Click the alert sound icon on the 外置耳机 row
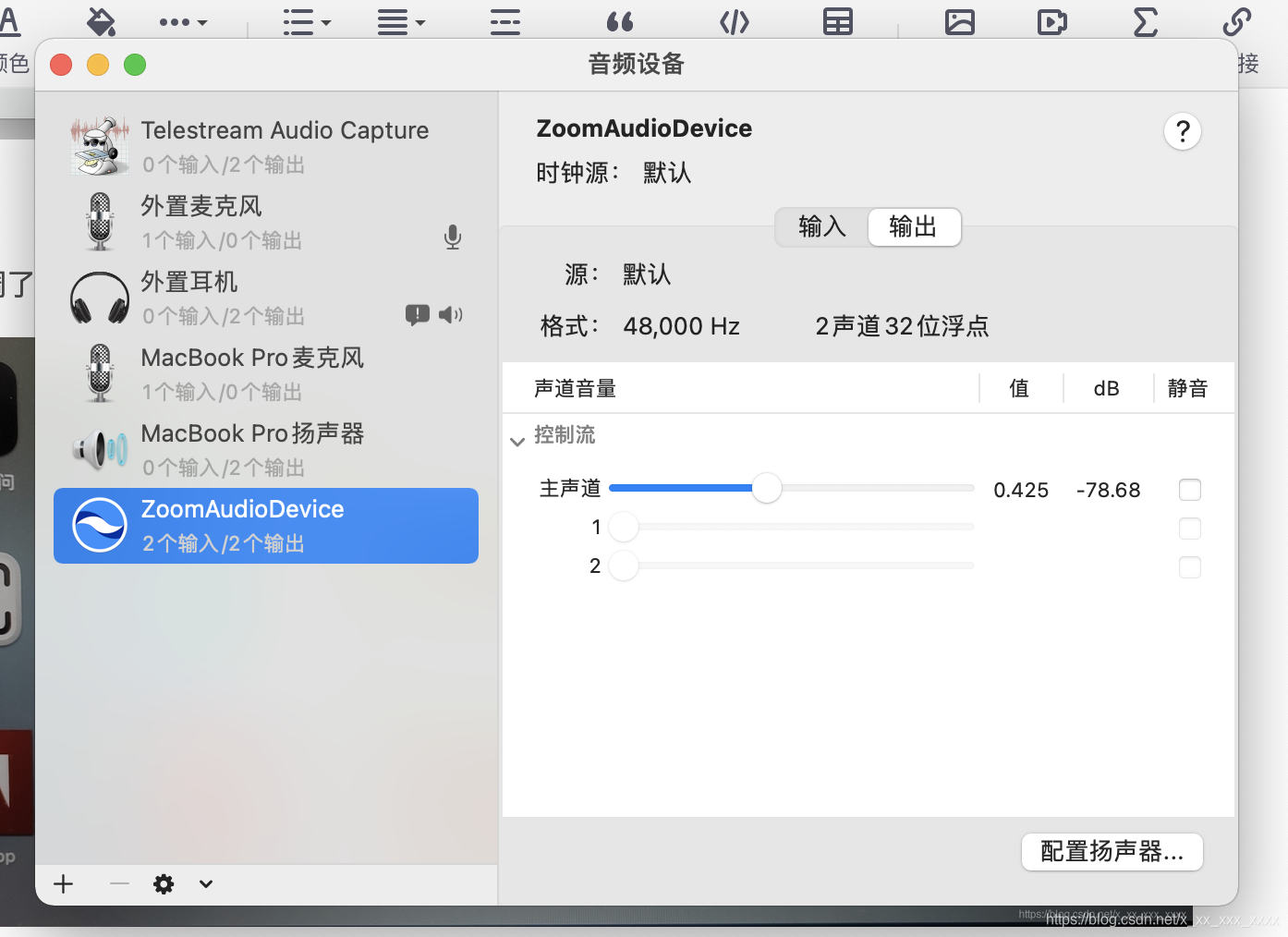Image resolution: width=1288 pixels, height=937 pixels. click(x=418, y=315)
